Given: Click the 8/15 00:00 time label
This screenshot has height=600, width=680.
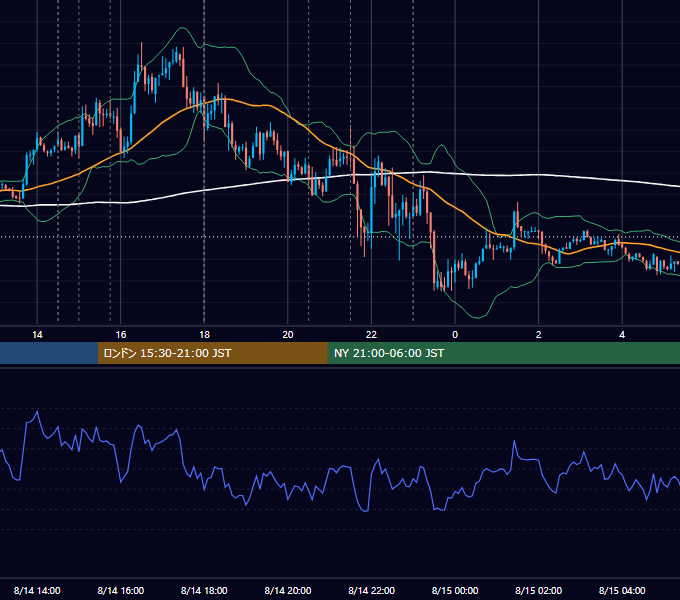Looking at the screenshot, I should (x=455, y=590).
